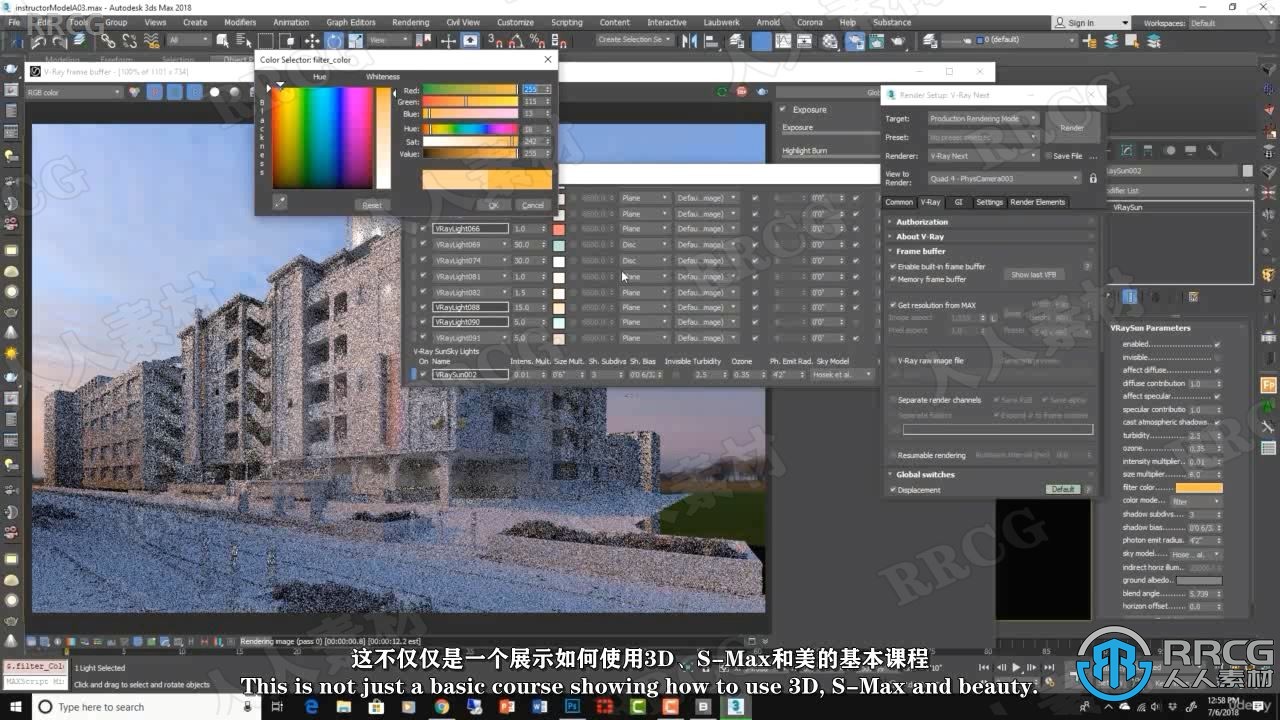Image resolution: width=1280 pixels, height=720 pixels.
Task: Click the Red slider in Color Selector
Action: pyautogui.click(x=469, y=89)
